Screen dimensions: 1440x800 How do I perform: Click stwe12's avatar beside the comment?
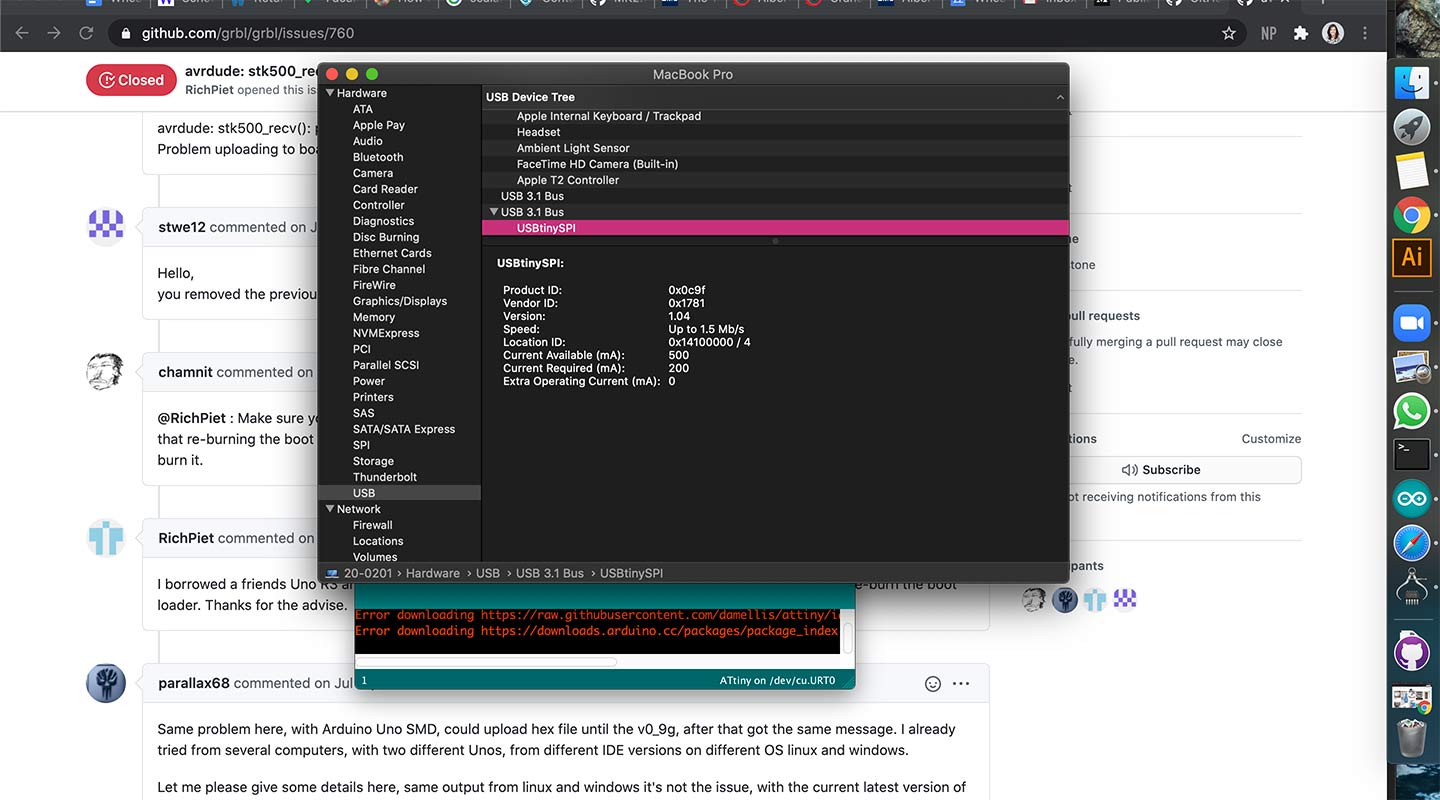click(x=106, y=227)
